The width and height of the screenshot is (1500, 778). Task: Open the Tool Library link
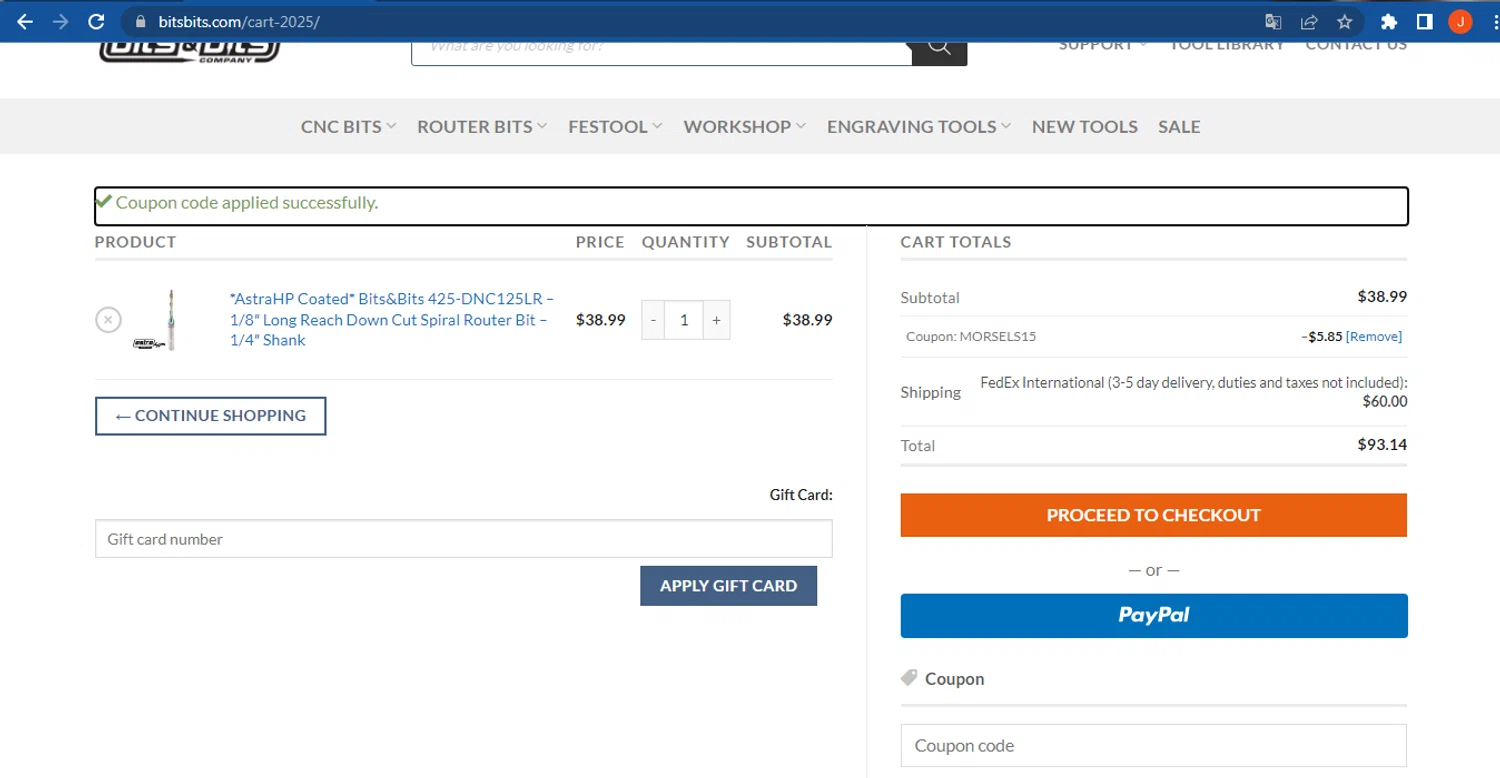1226,46
